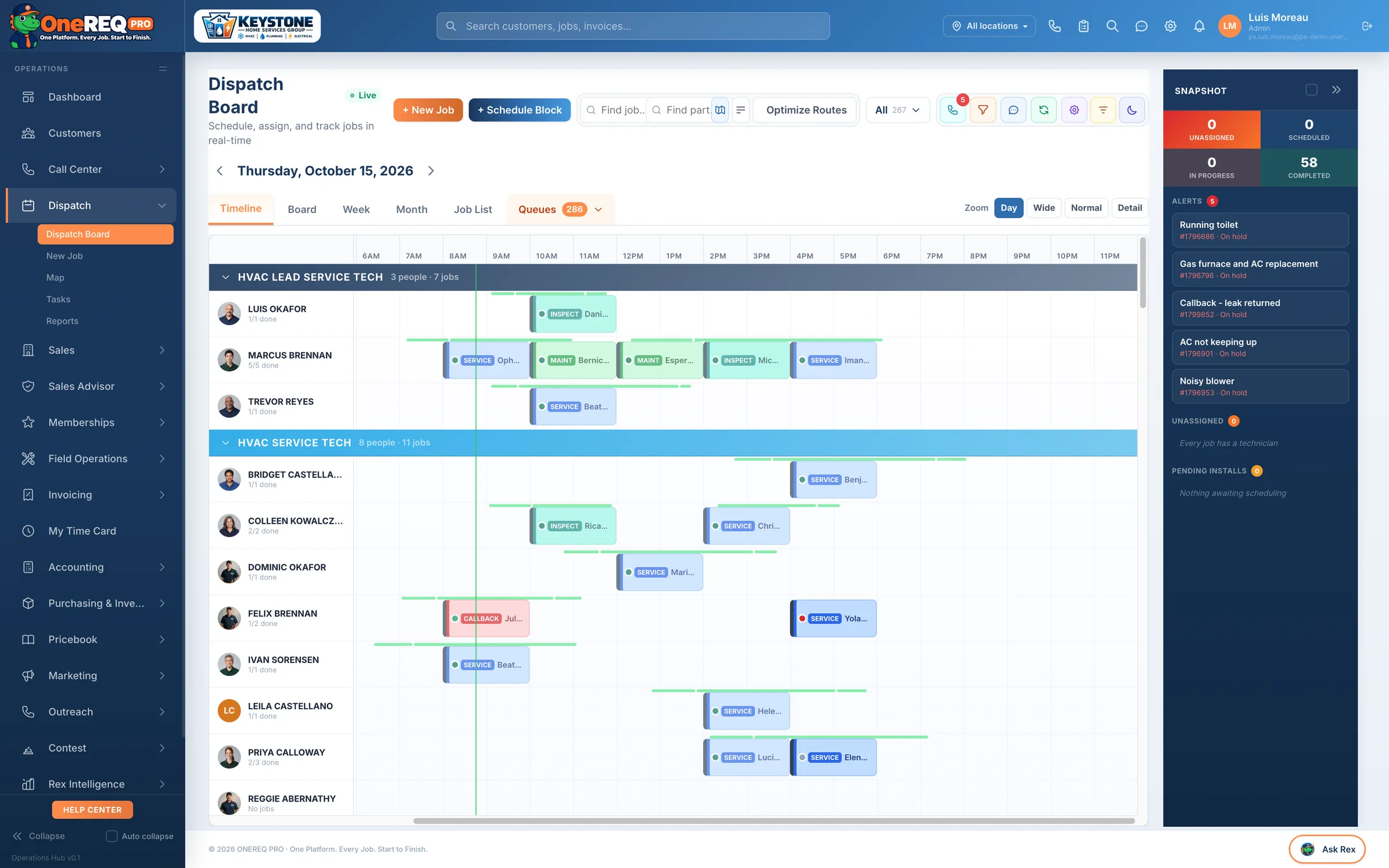Go to next day arrow
This screenshot has height=868, width=1389.
coord(431,171)
